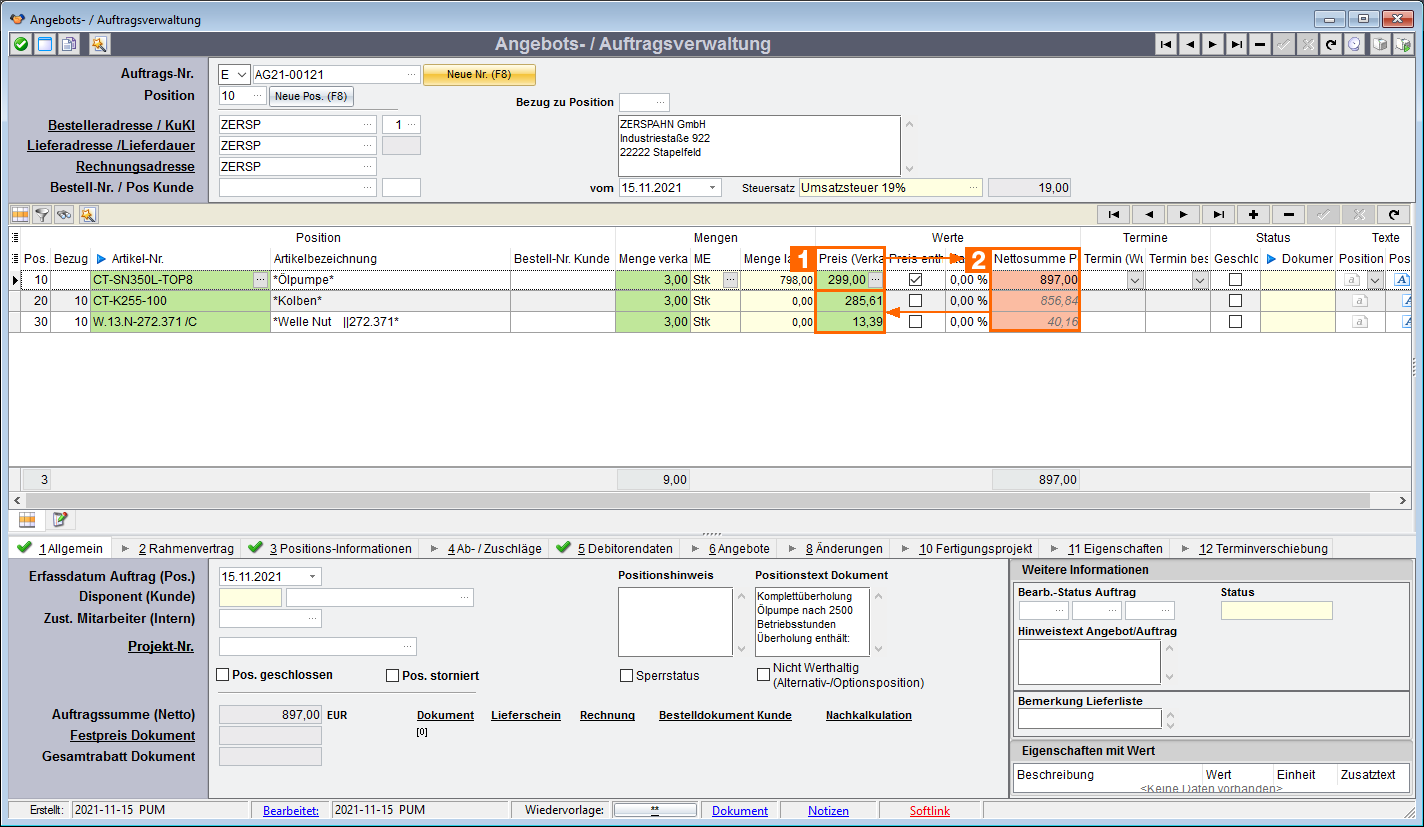The height and width of the screenshot is (827, 1424).
Task: Click the package box icon in header
Action: coord(1379,44)
